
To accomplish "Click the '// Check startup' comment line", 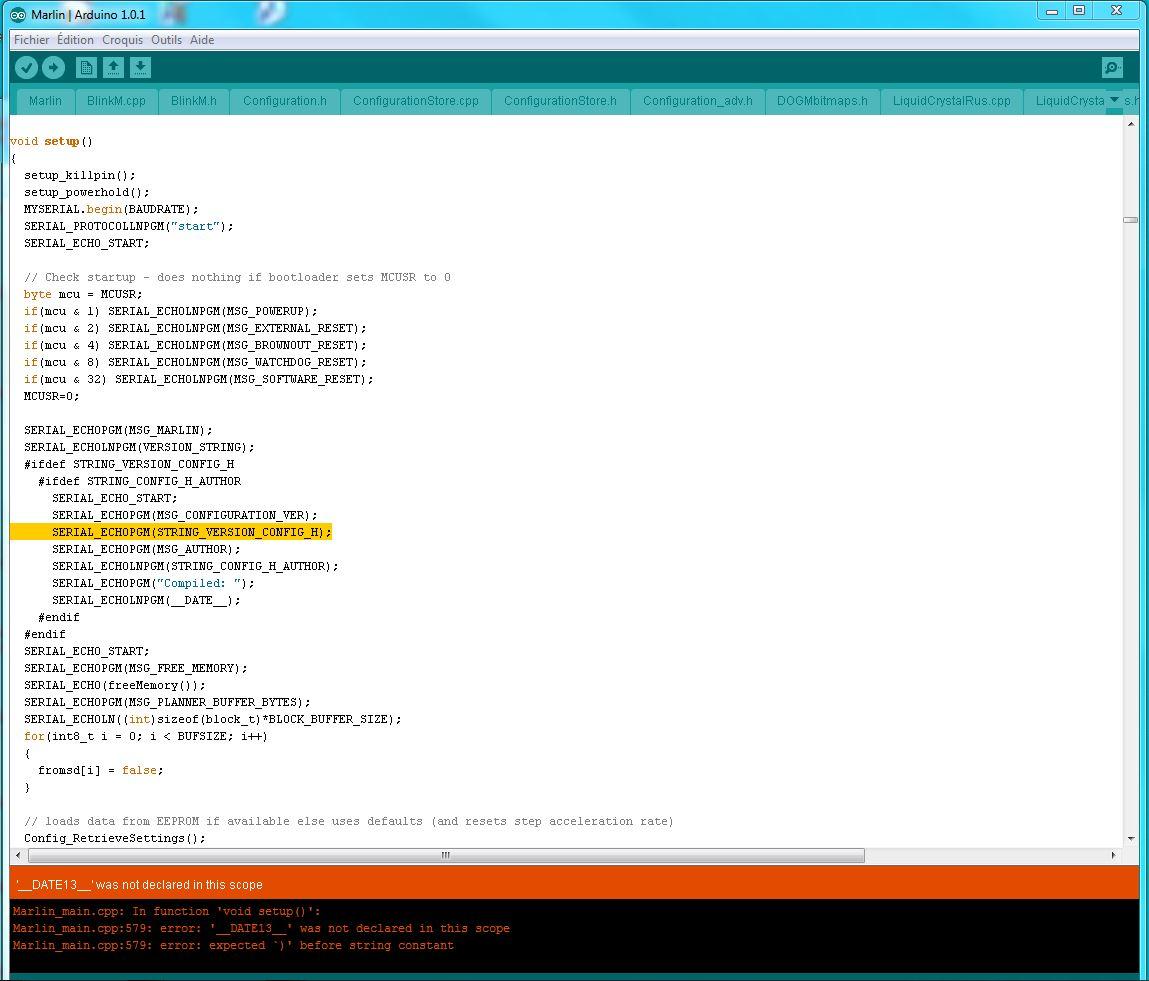I will pyautogui.click(x=237, y=277).
